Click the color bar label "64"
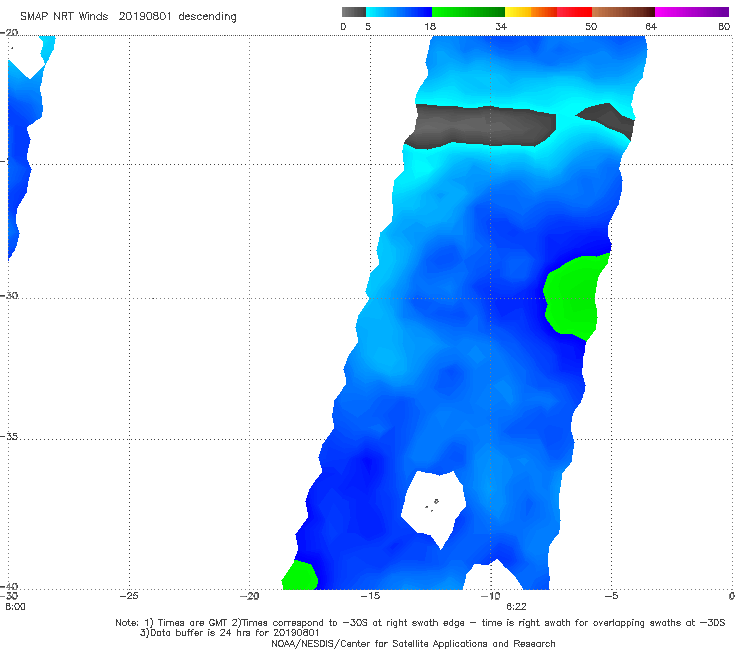740x650 pixels. click(651, 27)
